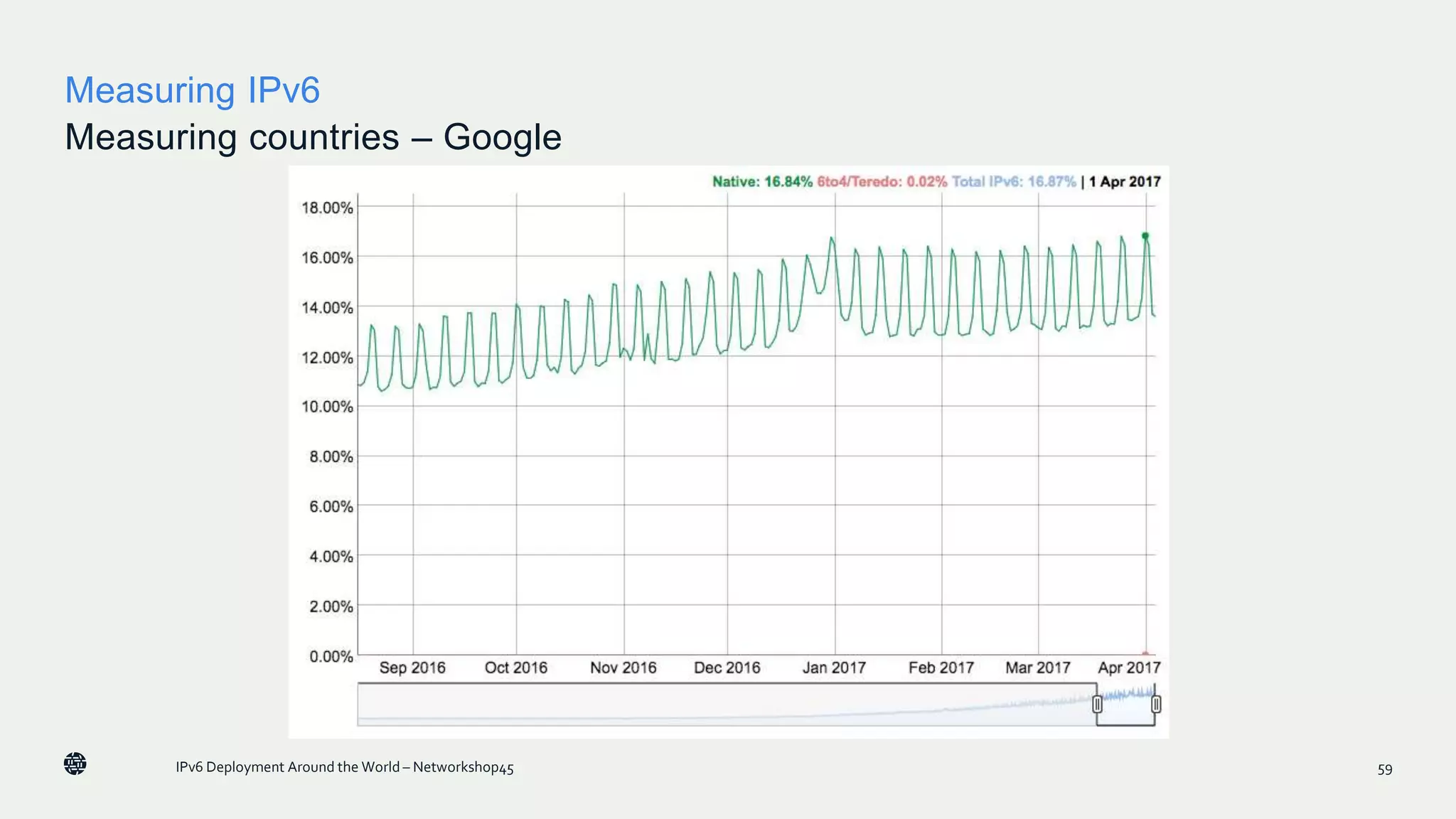1456x819 pixels.
Task: Grab the right range slider handle
Action: (x=1156, y=704)
